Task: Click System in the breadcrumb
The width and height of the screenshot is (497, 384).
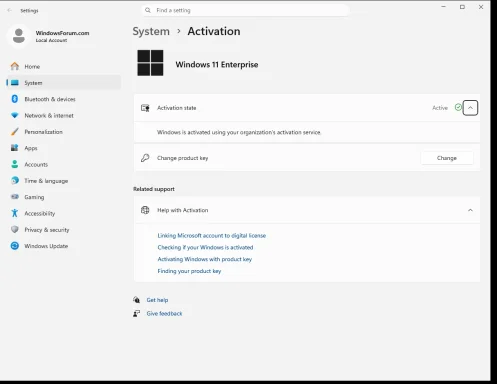Action: point(151,31)
